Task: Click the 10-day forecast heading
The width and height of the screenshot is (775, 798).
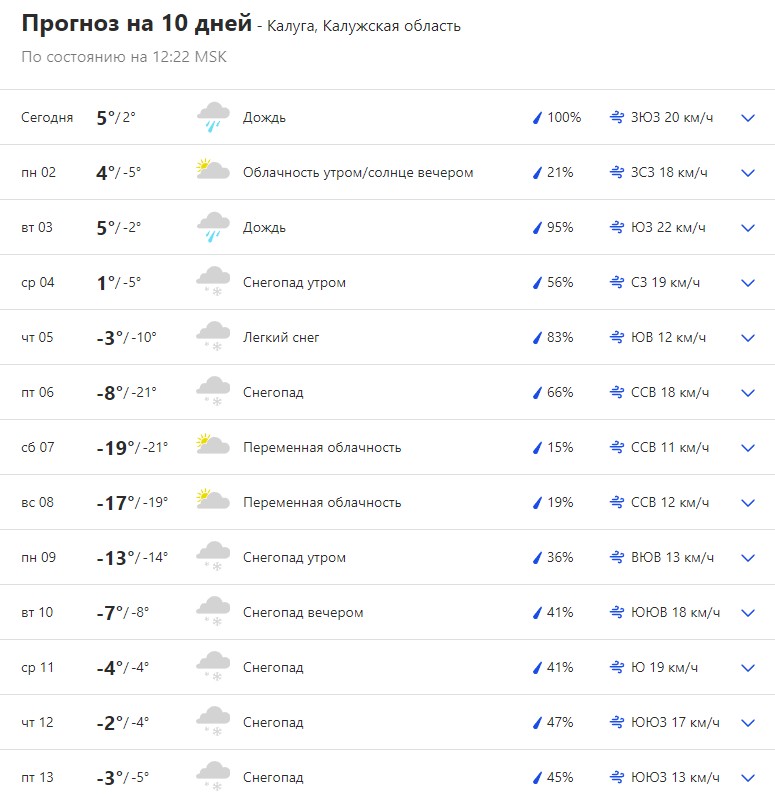Action: tap(136, 25)
